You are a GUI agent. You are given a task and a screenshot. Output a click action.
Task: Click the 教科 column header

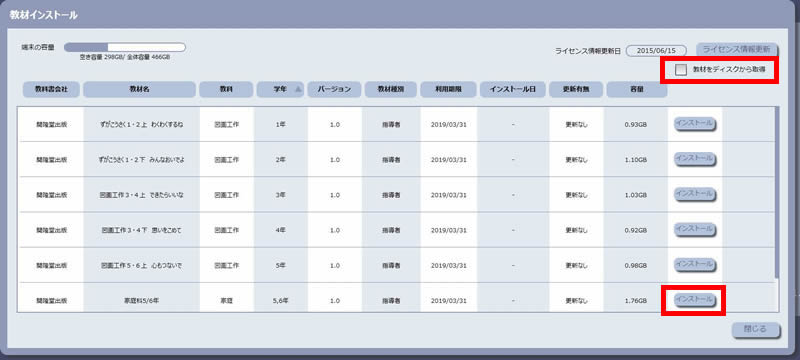[226, 89]
